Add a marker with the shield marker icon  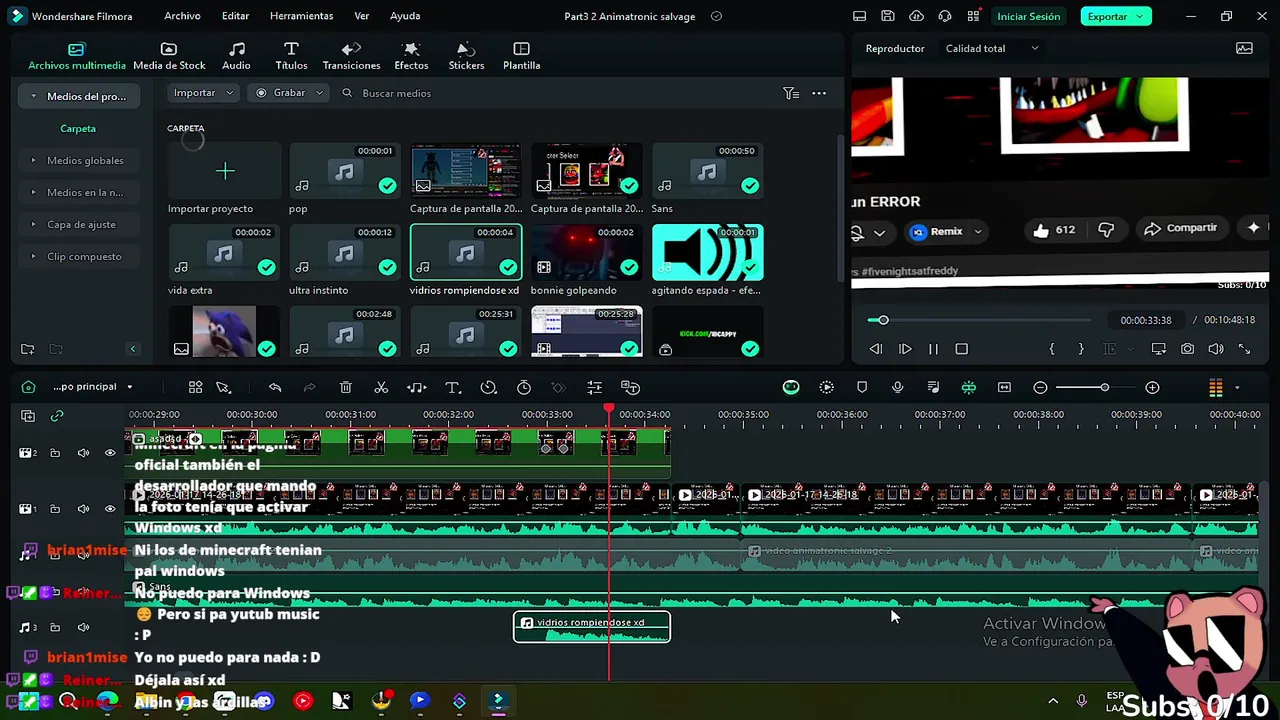[x=862, y=387]
